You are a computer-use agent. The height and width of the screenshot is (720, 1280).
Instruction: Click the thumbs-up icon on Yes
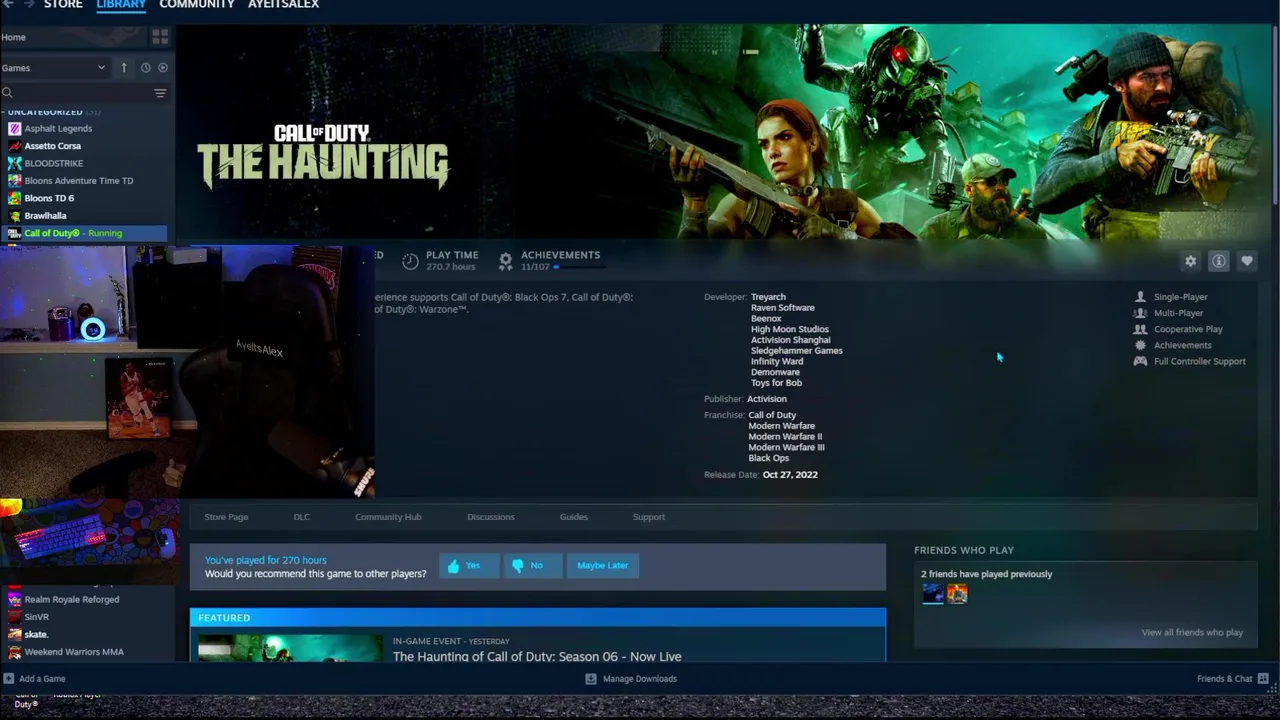click(x=453, y=566)
